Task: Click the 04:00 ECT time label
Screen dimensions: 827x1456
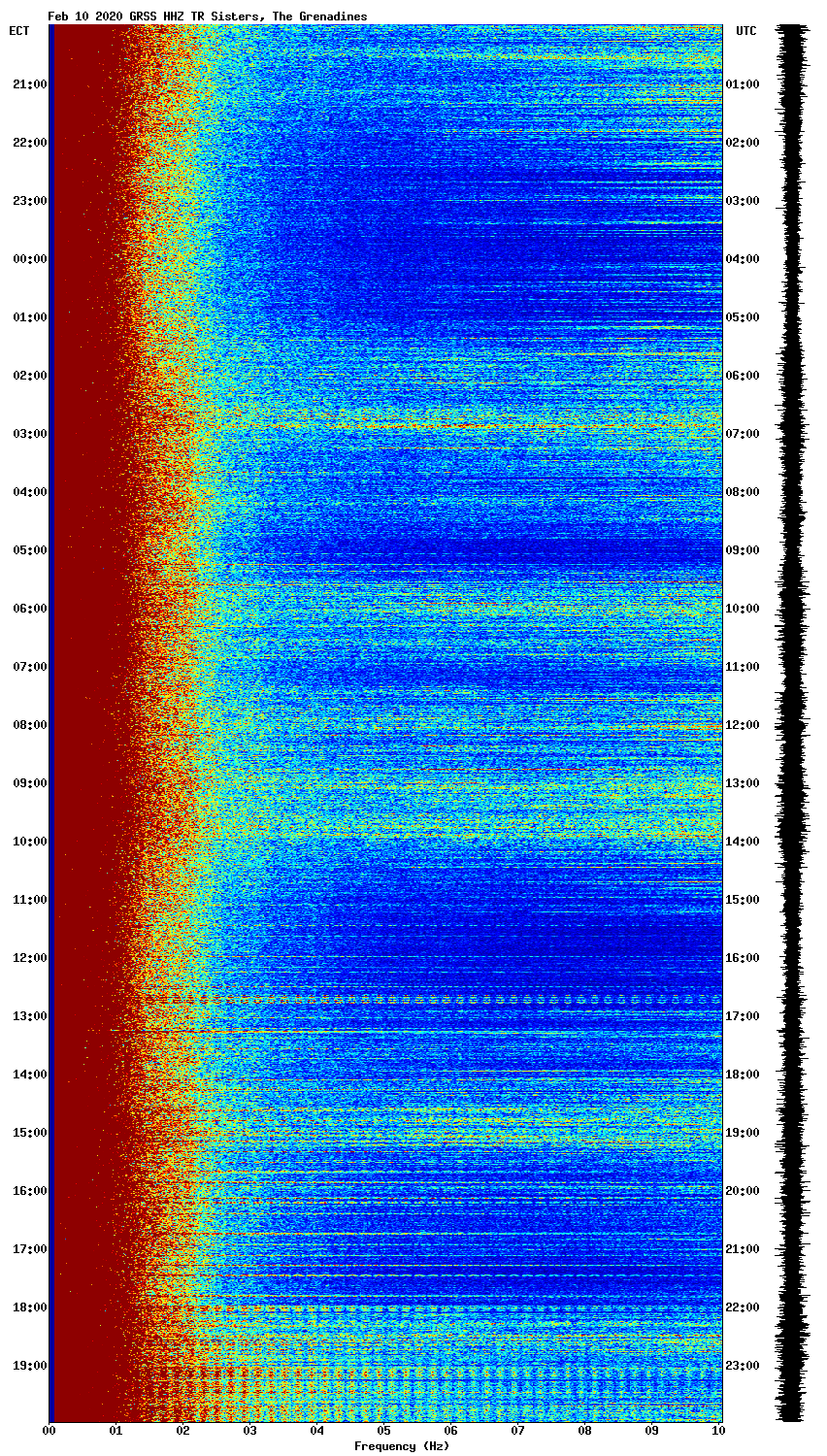Action: (28, 492)
